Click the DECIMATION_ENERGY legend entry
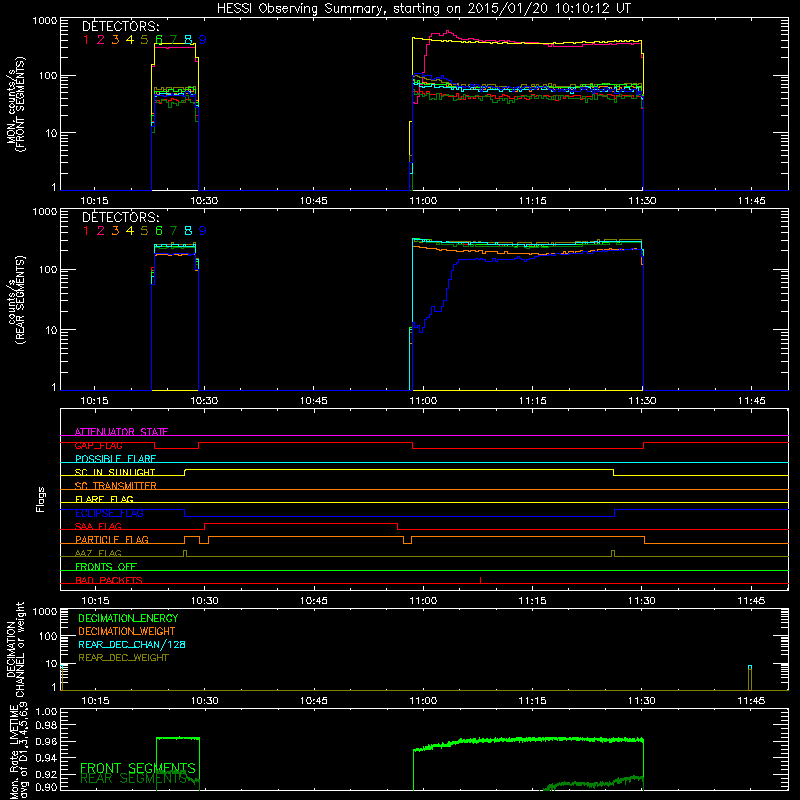The height and width of the screenshot is (800, 800). click(x=128, y=618)
